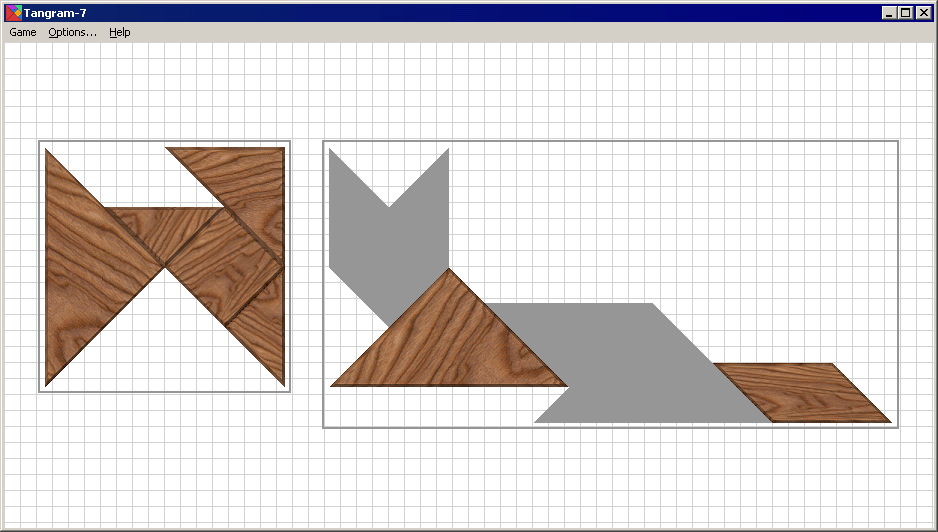Open the Help menu
This screenshot has width=938, height=532.
click(x=120, y=32)
